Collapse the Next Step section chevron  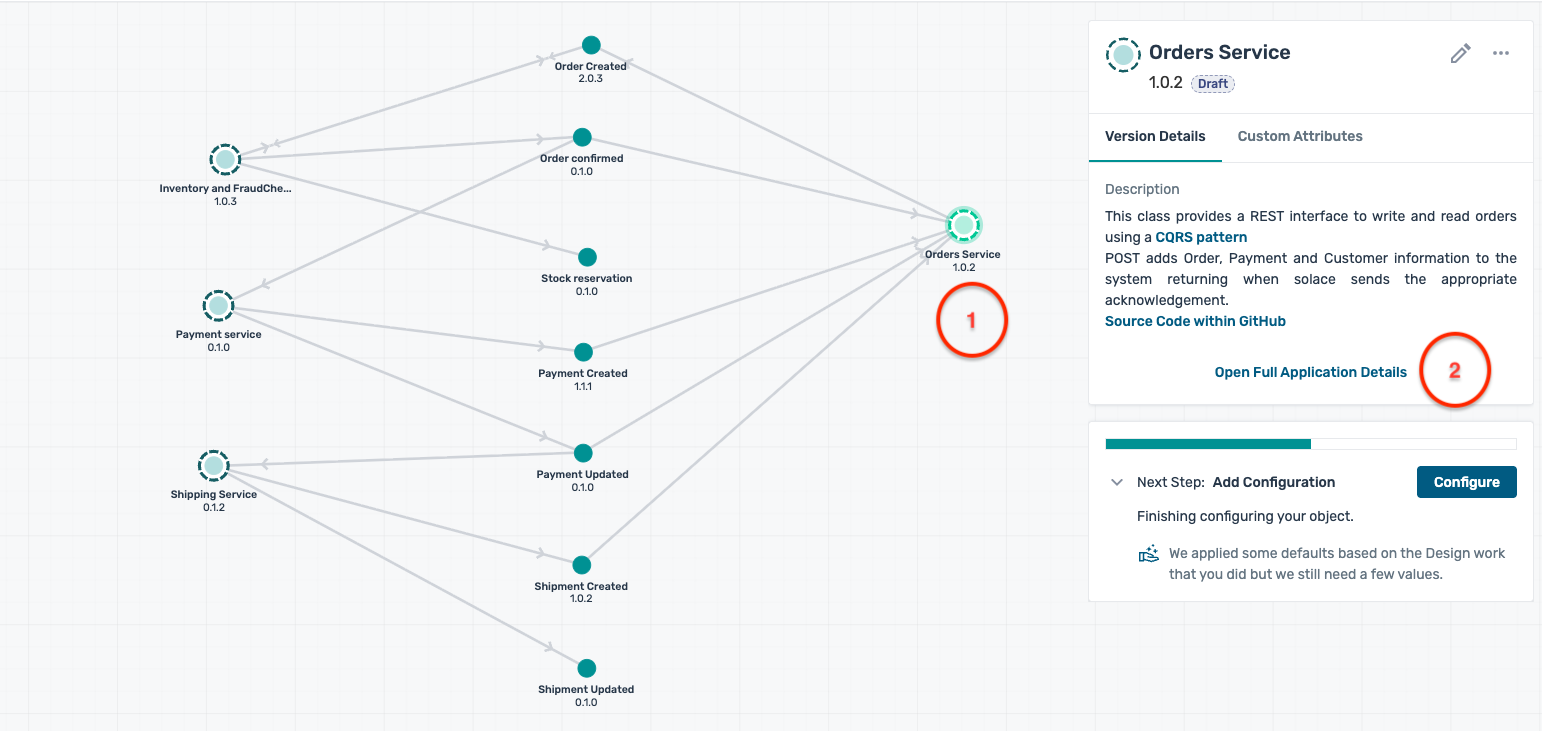(1116, 482)
